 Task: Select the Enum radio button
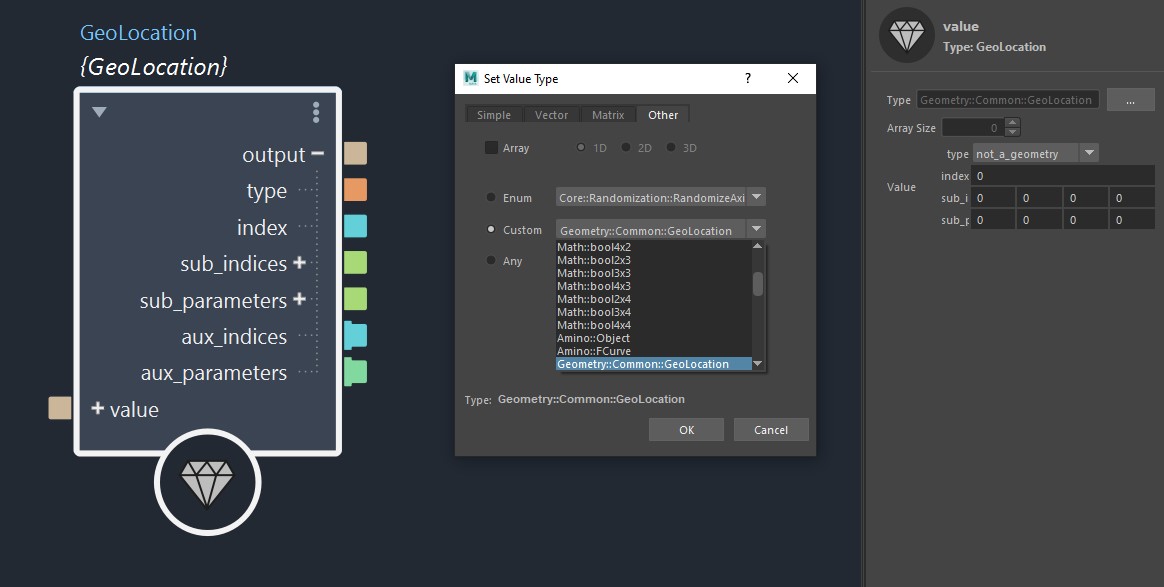tap(491, 198)
